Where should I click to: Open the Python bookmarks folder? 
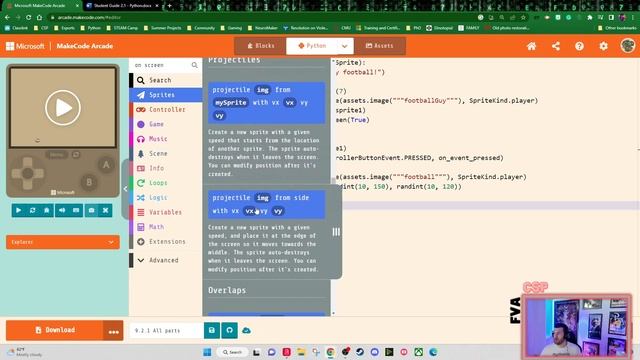point(91,28)
